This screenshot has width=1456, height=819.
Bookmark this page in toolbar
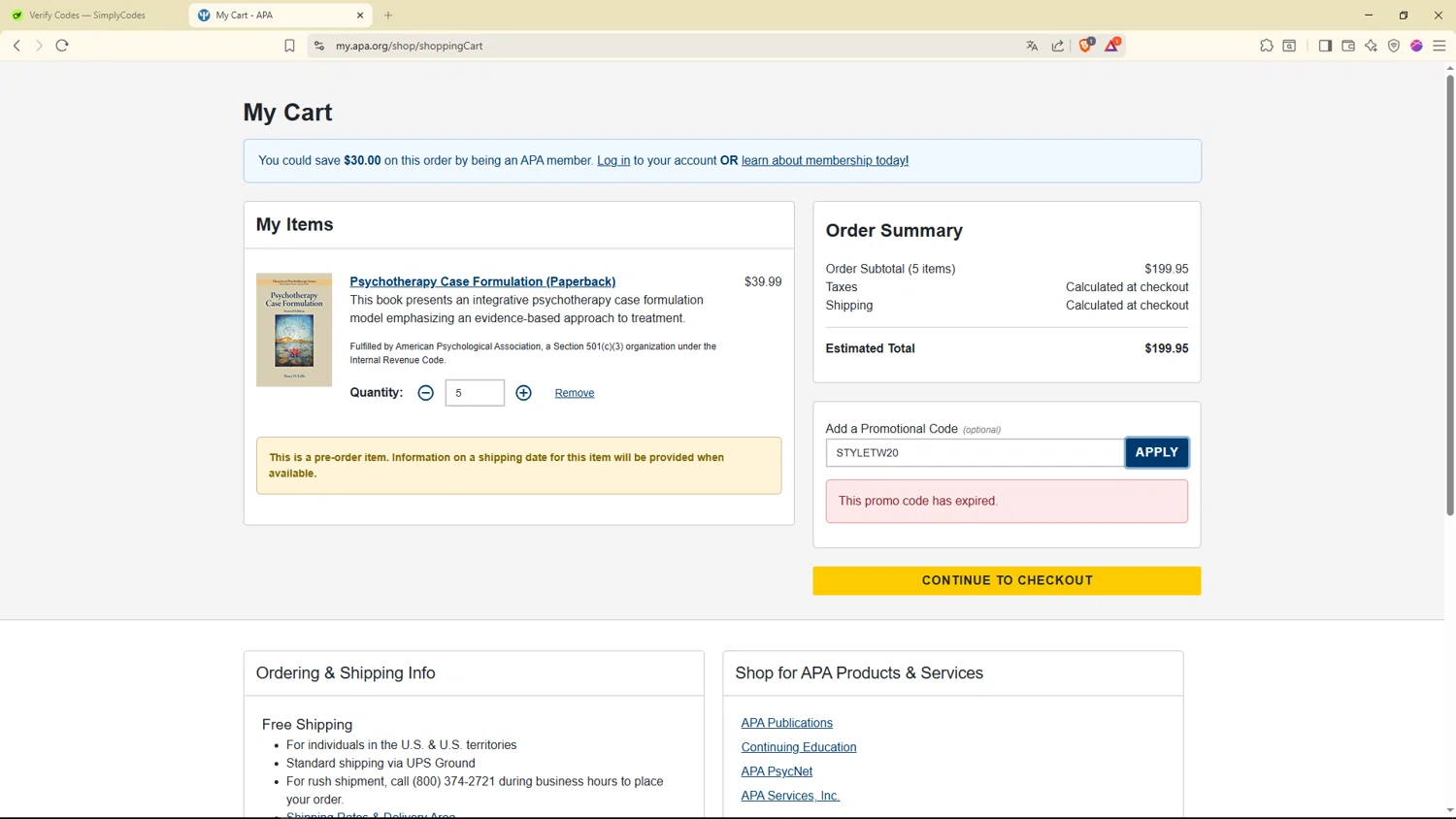289,46
